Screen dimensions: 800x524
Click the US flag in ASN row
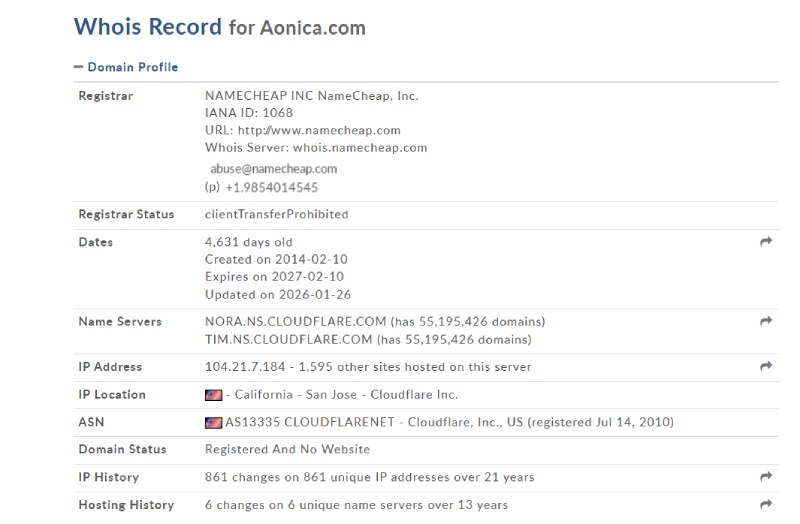click(213, 422)
